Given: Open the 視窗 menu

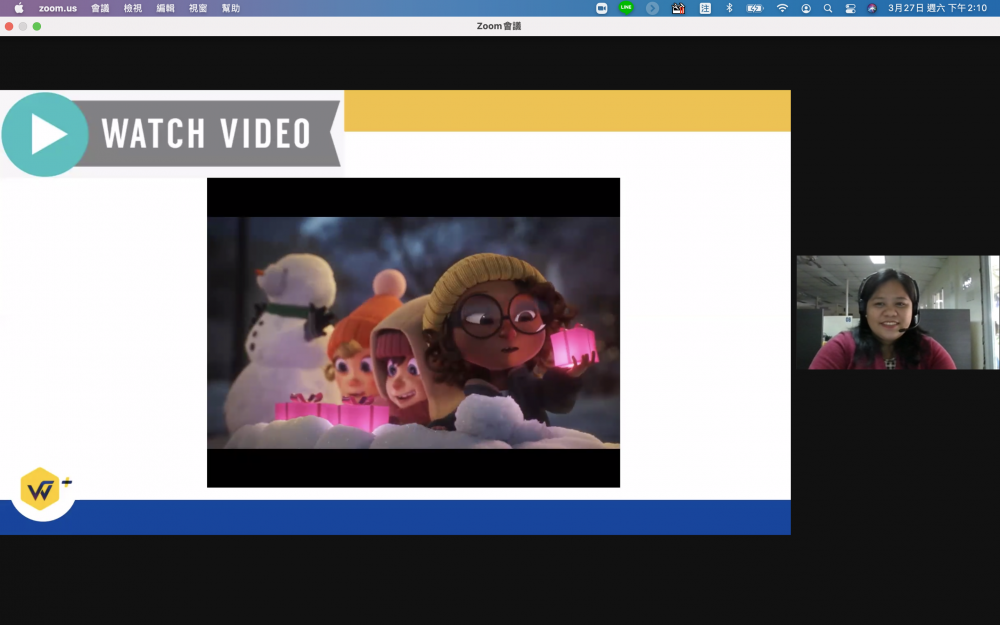Looking at the screenshot, I should 198,8.
